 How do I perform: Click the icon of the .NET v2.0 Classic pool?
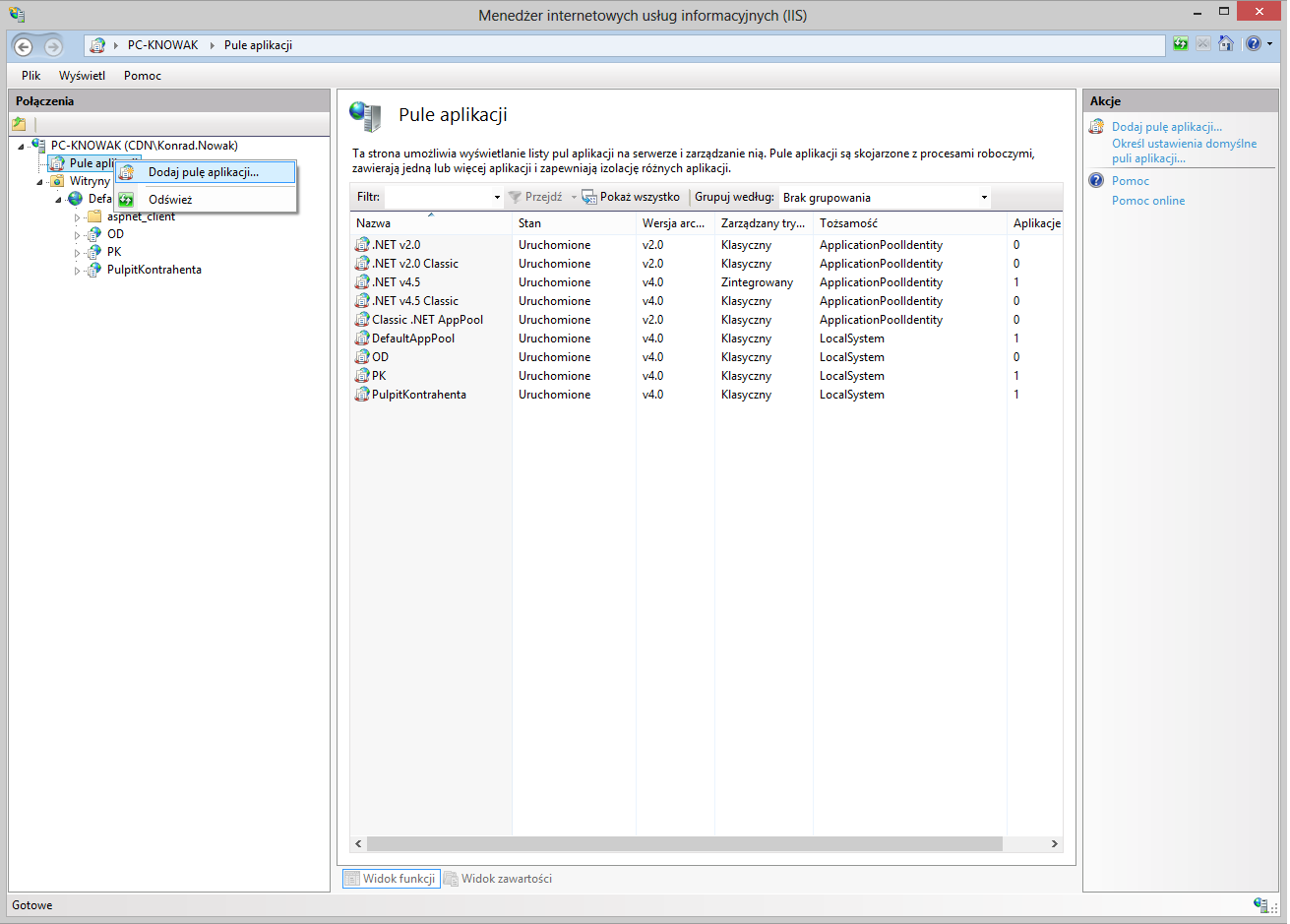[x=362, y=264]
